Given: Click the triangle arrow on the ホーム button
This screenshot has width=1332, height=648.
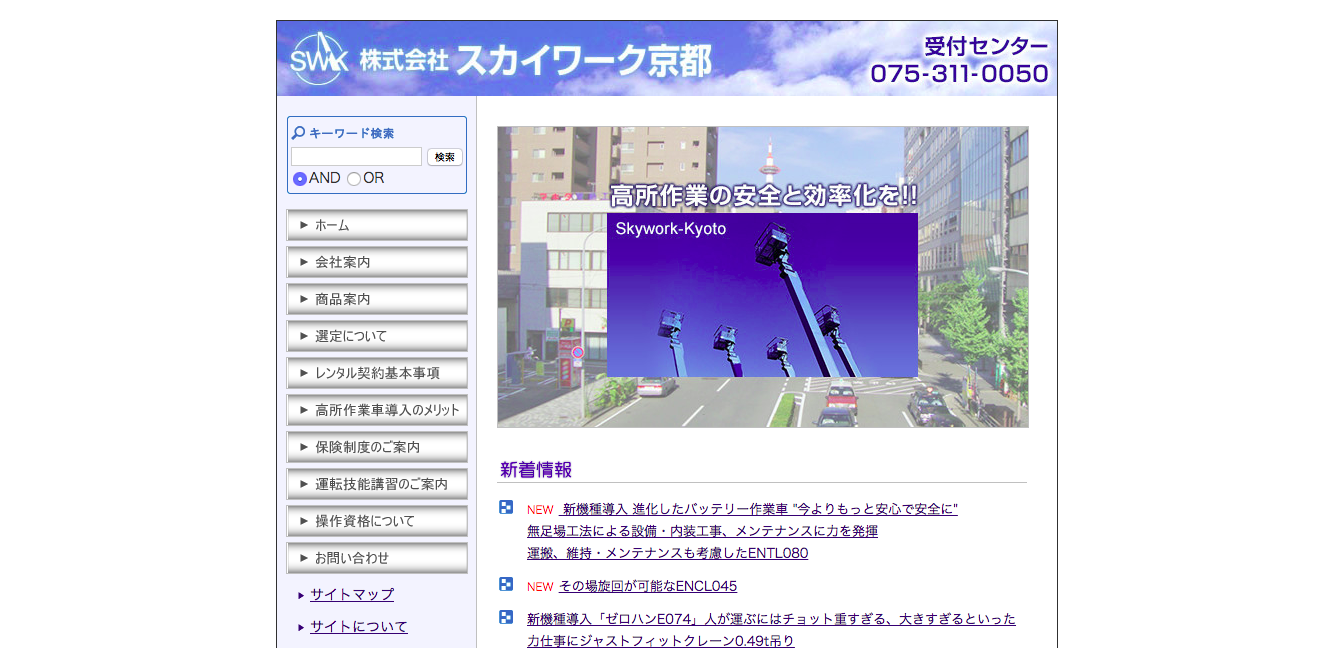Looking at the screenshot, I should point(304,225).
